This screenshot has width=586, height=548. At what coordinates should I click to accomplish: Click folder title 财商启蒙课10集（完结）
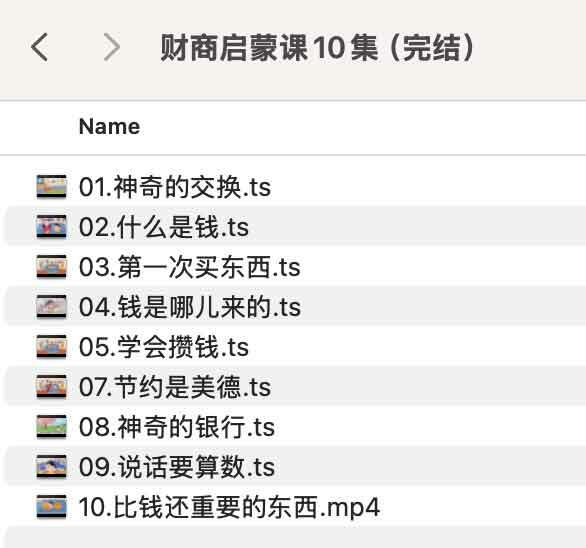(x=318, y=47)
